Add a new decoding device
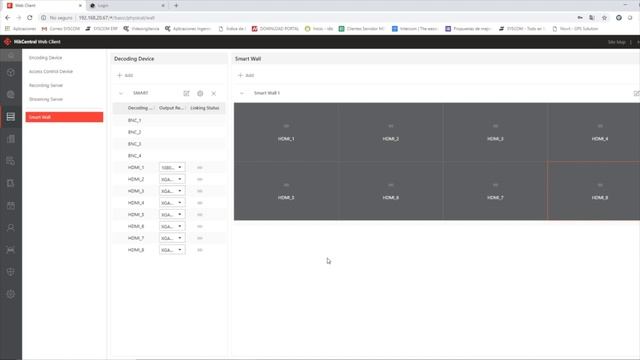This screenshot has height=360, width=640. tap(125, 75)
